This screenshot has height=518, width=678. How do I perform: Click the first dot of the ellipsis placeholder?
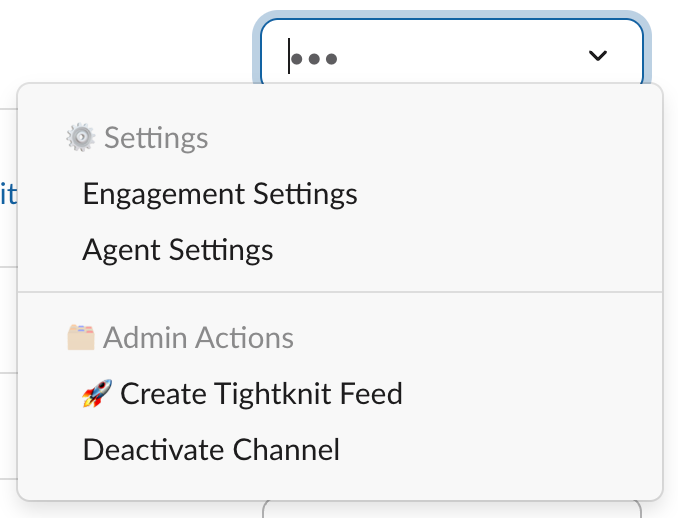point(297,59)
